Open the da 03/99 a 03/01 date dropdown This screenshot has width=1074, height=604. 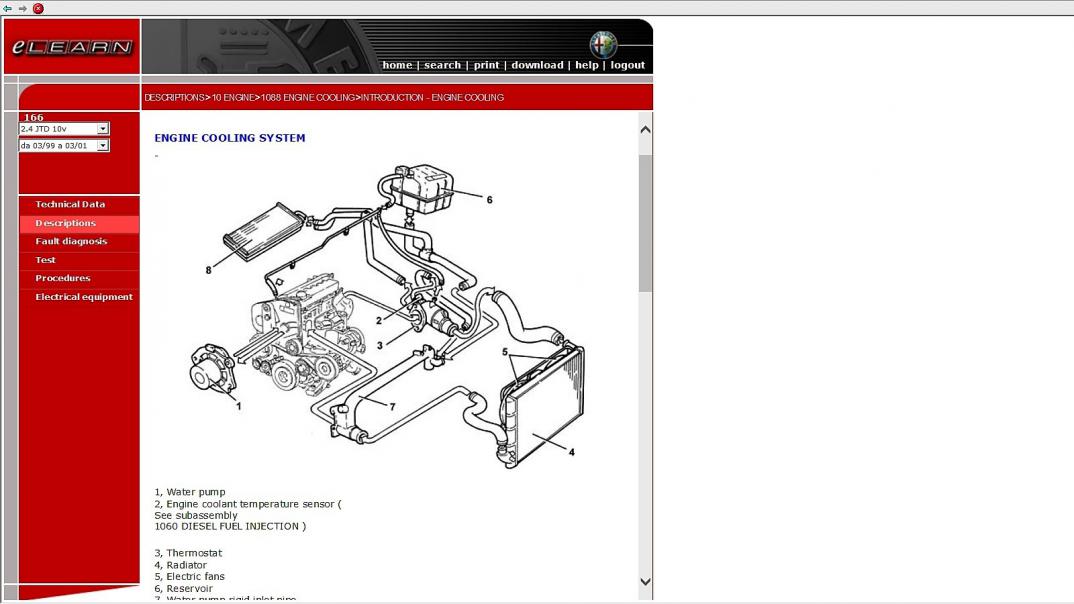click(64, 145)
